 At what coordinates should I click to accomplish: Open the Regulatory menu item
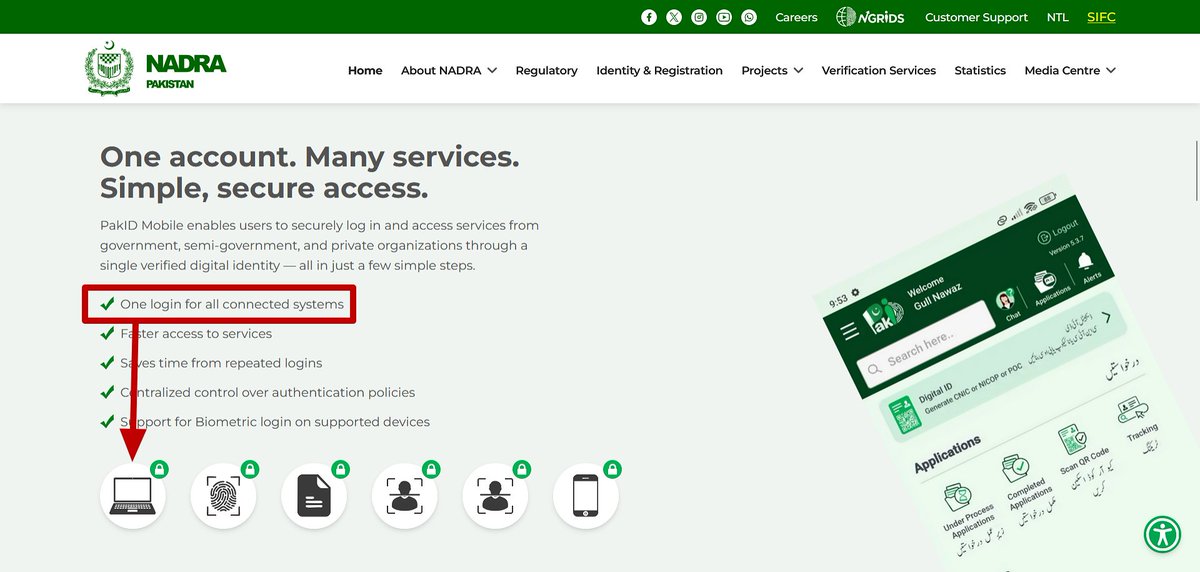(x=546, y=71)
